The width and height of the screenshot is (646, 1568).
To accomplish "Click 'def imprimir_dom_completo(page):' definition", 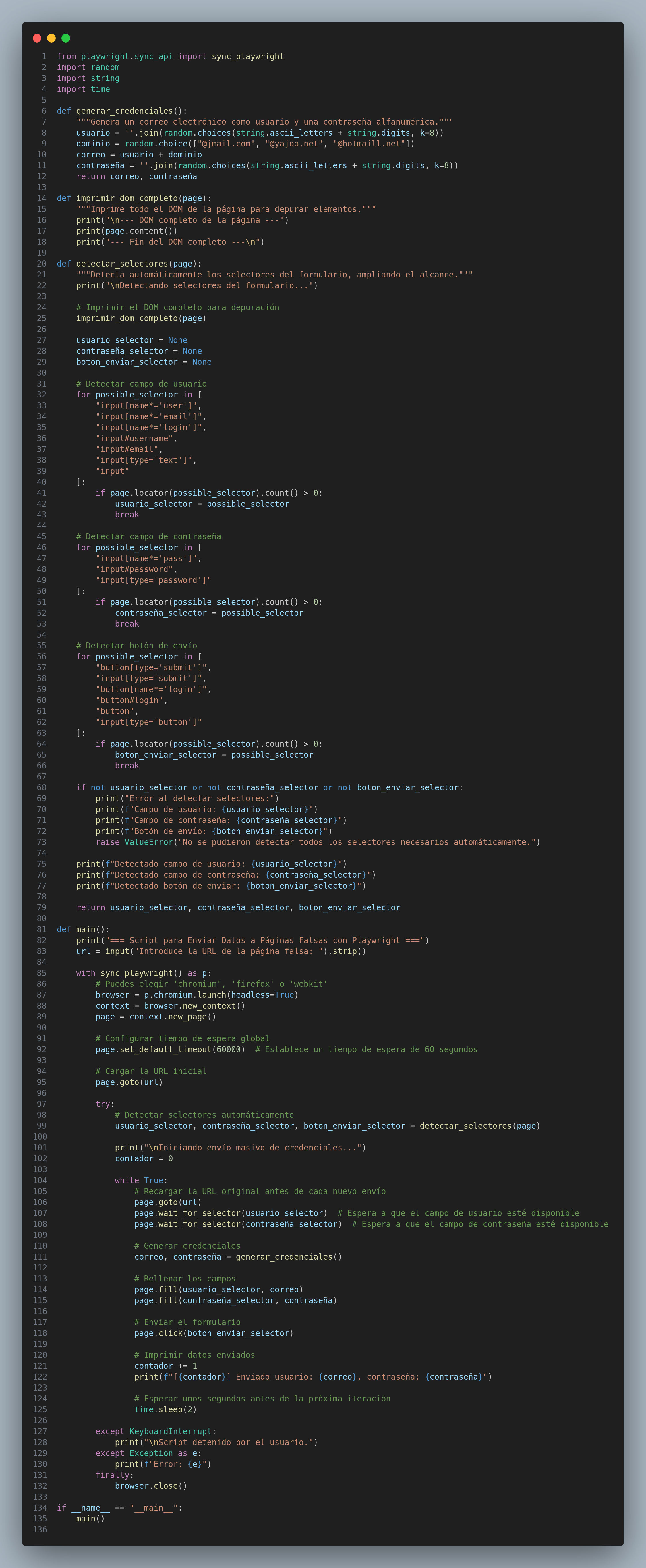I will click(134, 198).
